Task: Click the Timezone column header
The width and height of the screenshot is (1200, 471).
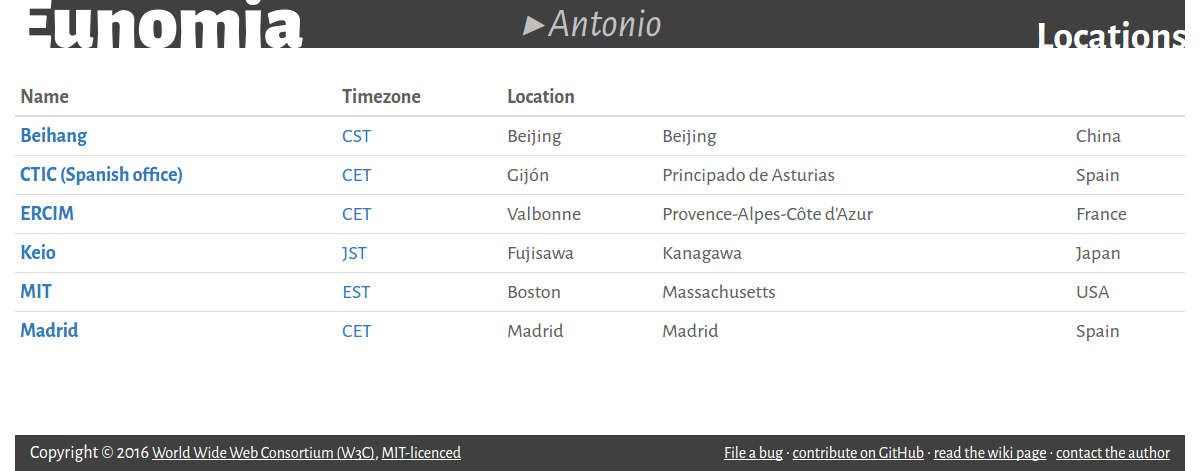Action: [381, 97]
